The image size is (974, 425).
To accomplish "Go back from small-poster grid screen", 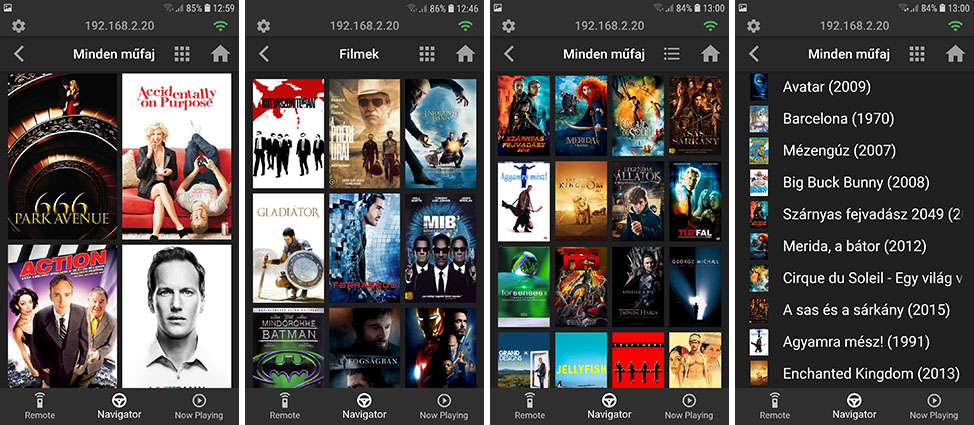I will [x=509, y=54].
